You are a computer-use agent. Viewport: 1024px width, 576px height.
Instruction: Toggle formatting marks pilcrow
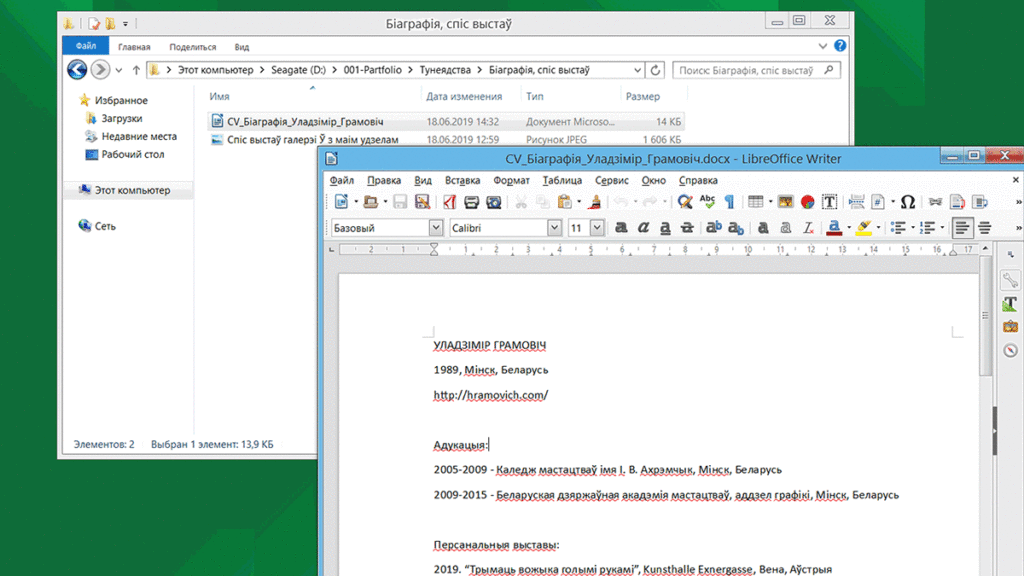tap(729, 202)
